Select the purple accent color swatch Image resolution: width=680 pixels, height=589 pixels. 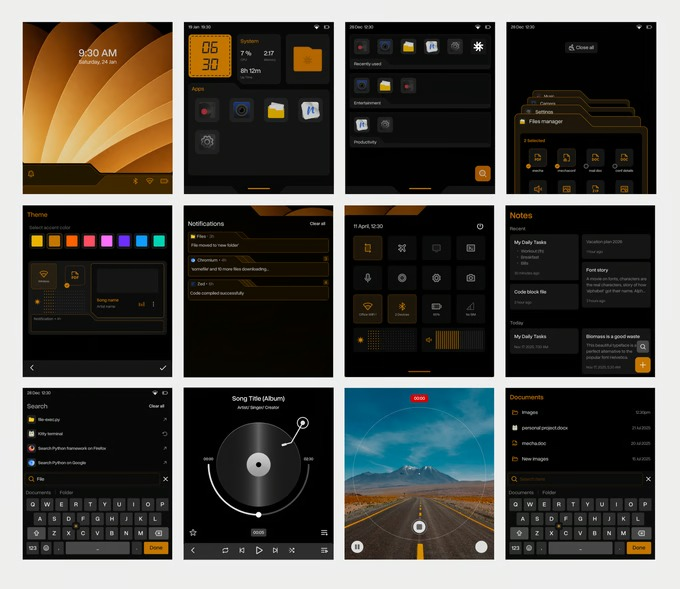tap(125, 241)
